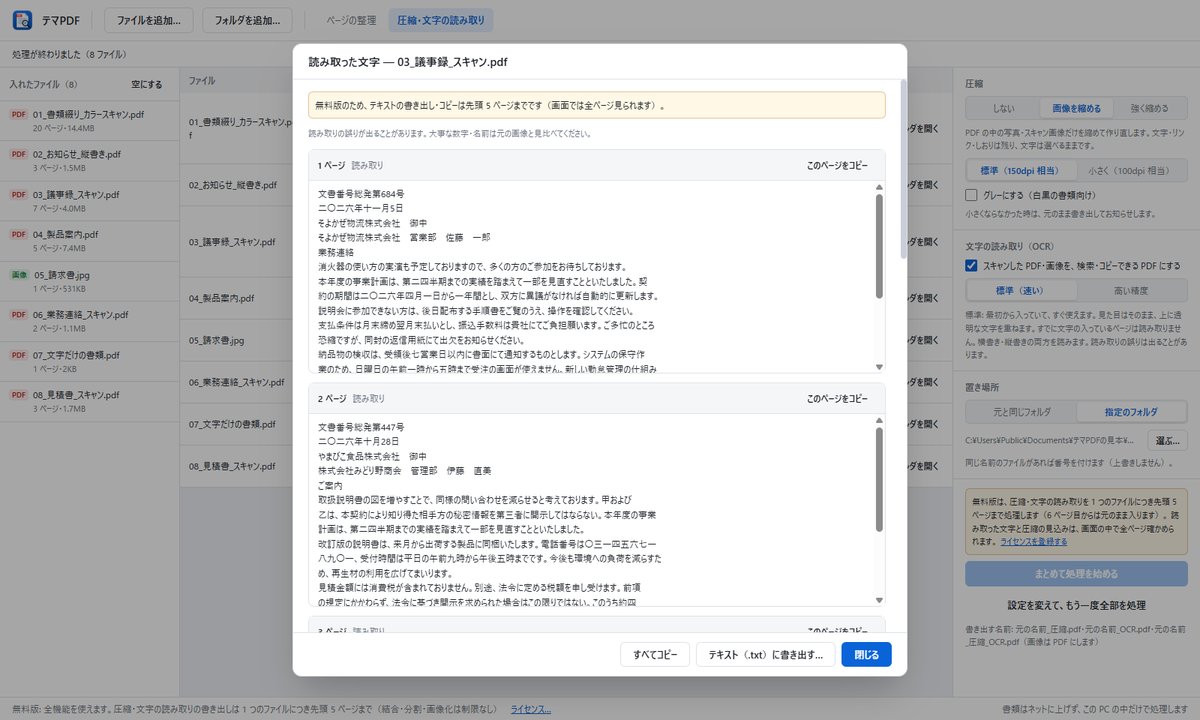Viewport: 1200px width, 720px height.
Task: Click inside the page 2 recognized text area
Action: point(591,510)
